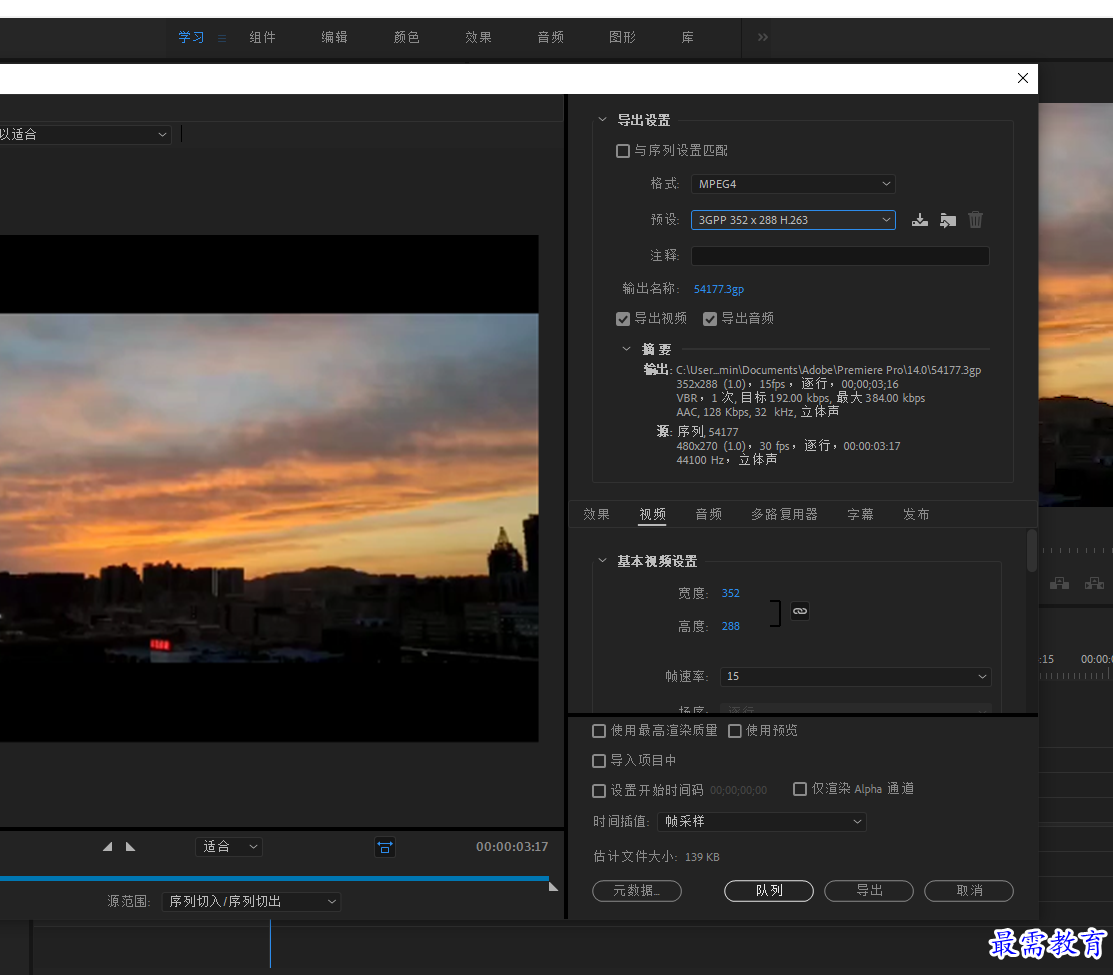Enable 使用预览 checkbox
1113x975 pixels.
(x=735, y=731)
